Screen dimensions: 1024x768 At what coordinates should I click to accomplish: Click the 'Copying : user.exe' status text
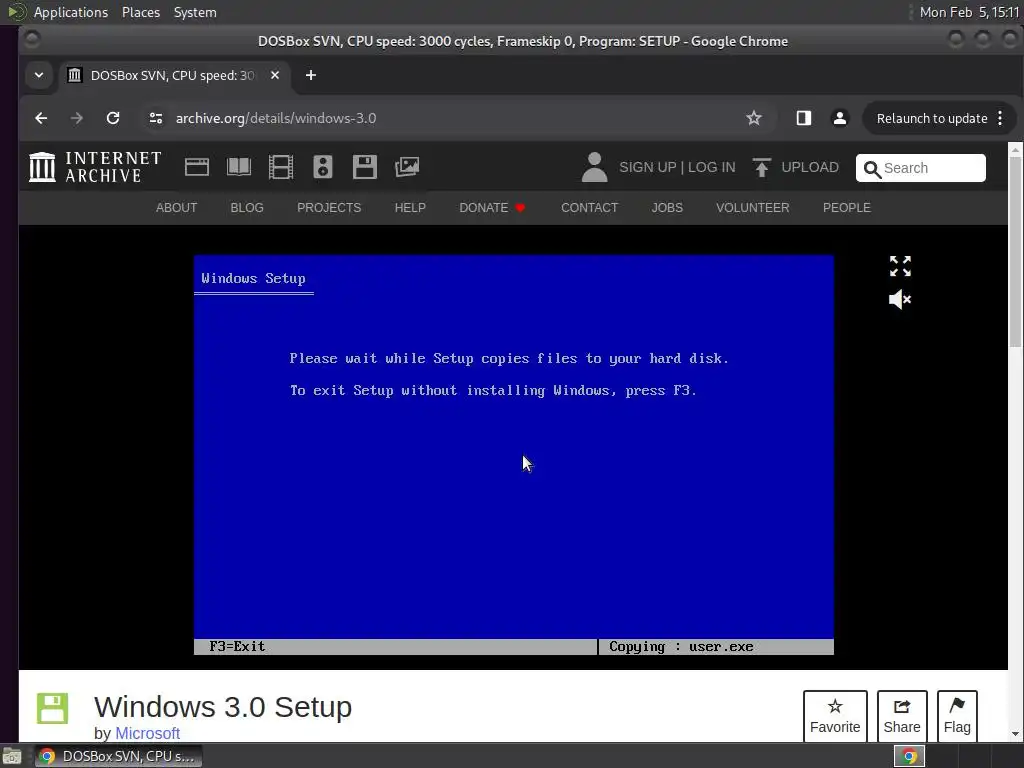(x=681, y=647)
